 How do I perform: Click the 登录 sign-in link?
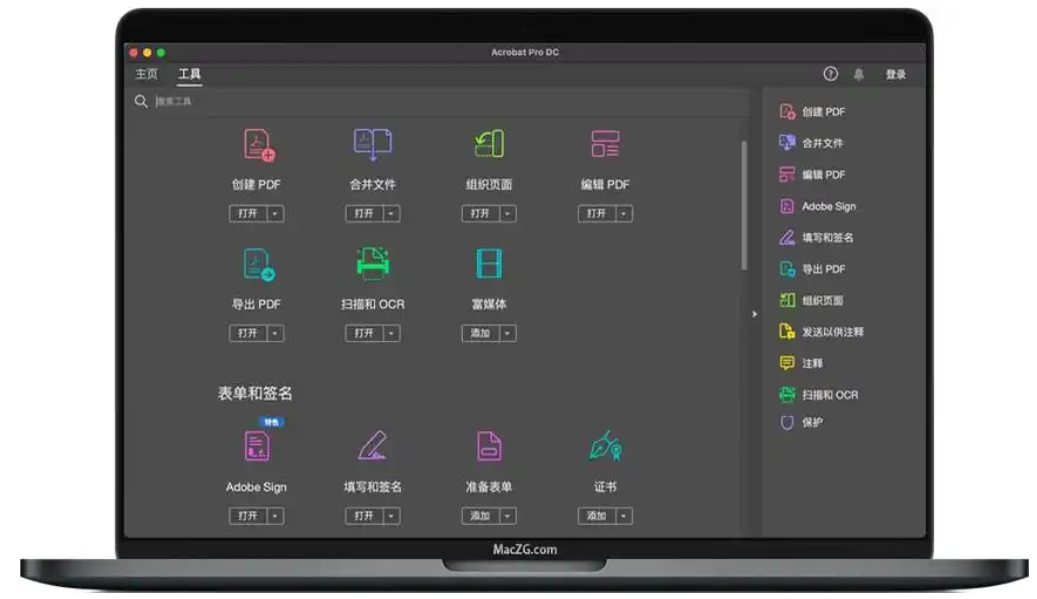click(896, 74)
